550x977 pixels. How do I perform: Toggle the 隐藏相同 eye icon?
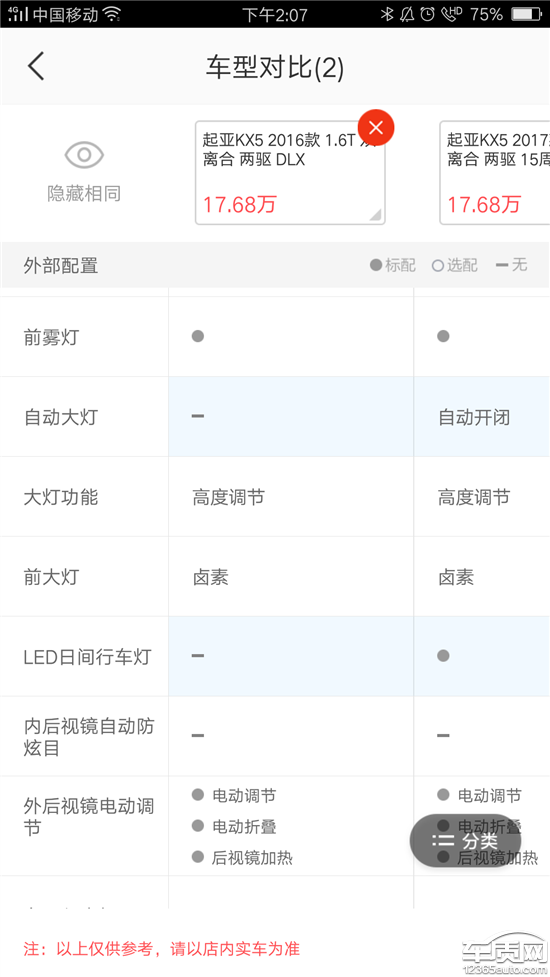[x=84, y=155]
